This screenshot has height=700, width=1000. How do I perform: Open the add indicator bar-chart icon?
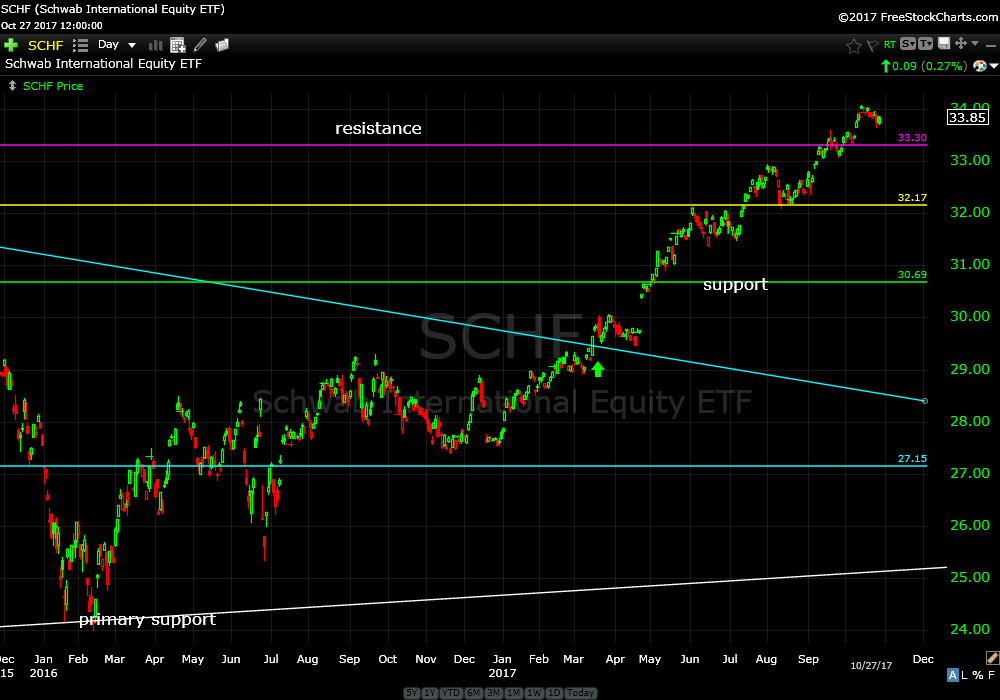[x=156, y=45]
